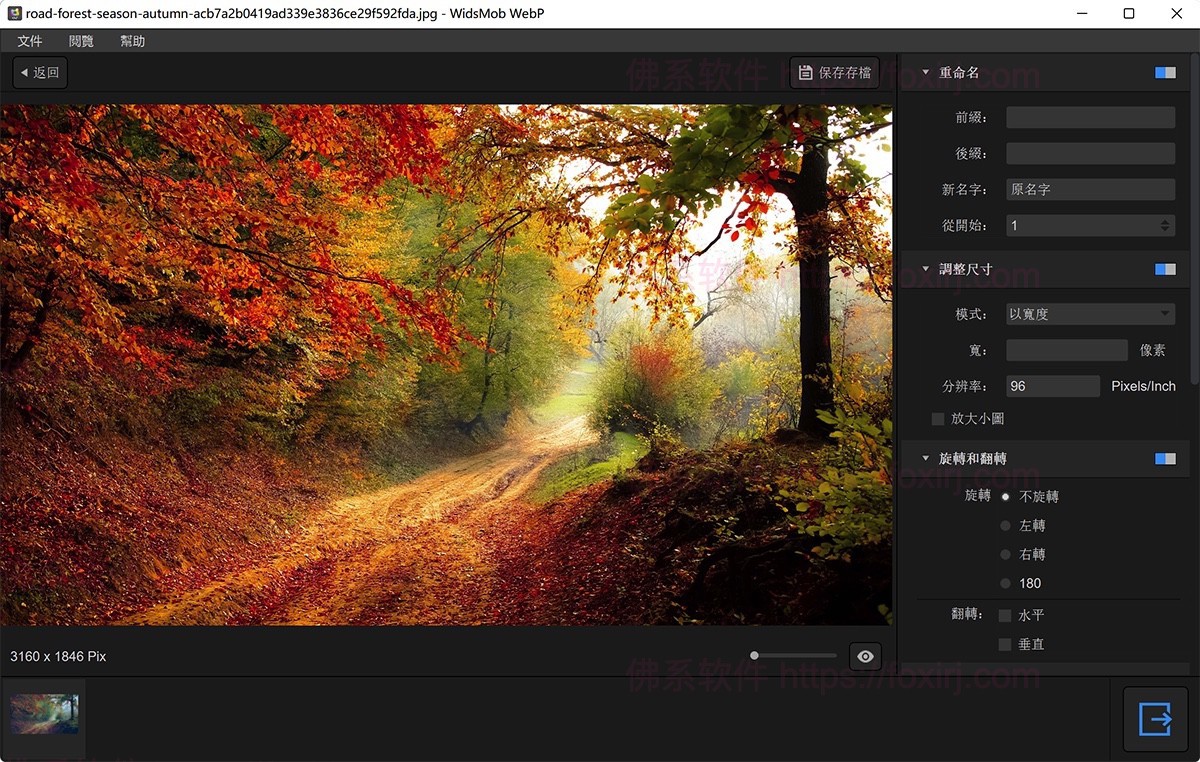Open the 模式 dropdown showing 以寬度
This screenshot has height=762, width=1200.
[x=1090, y=314]
